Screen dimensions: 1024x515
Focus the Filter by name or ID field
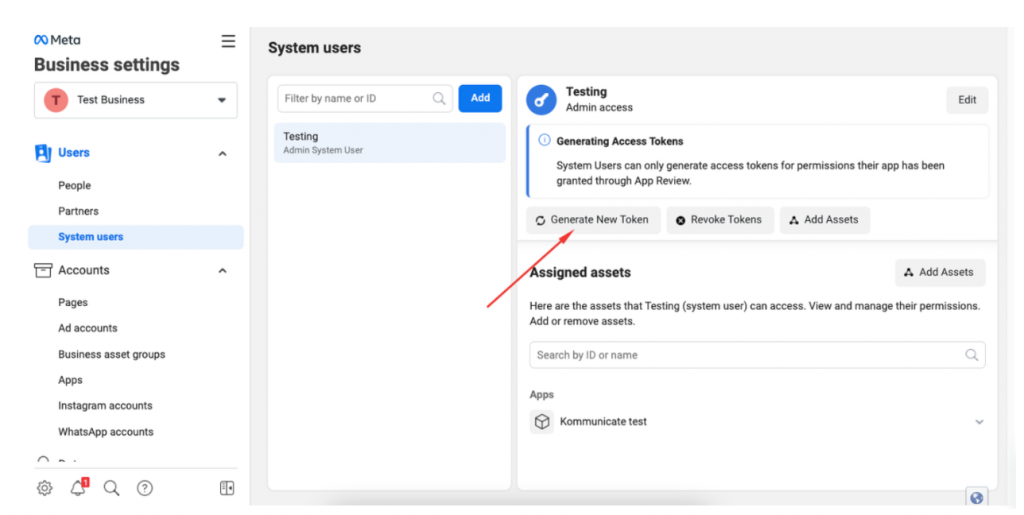click(365, 99)
